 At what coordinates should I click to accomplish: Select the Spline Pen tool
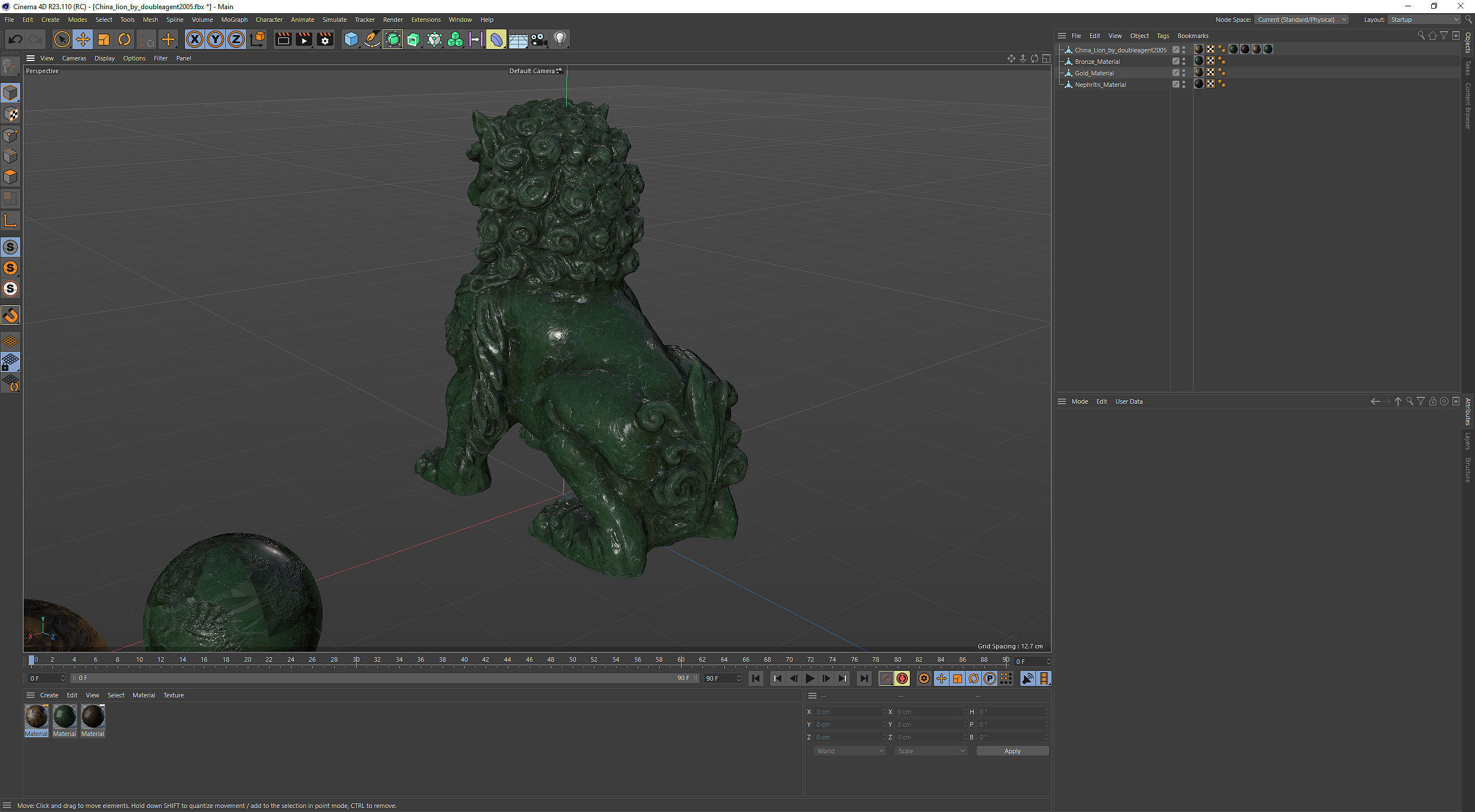pyautogui.click(x=372, y=39)
